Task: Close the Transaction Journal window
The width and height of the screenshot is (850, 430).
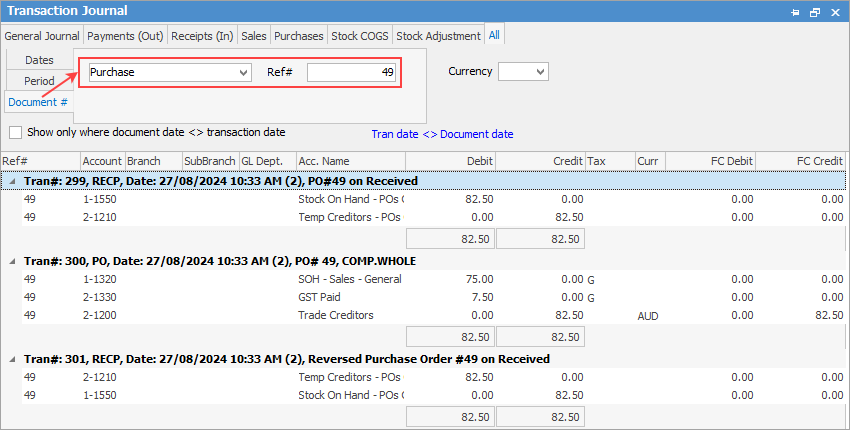Action: [x=834, y=11]
